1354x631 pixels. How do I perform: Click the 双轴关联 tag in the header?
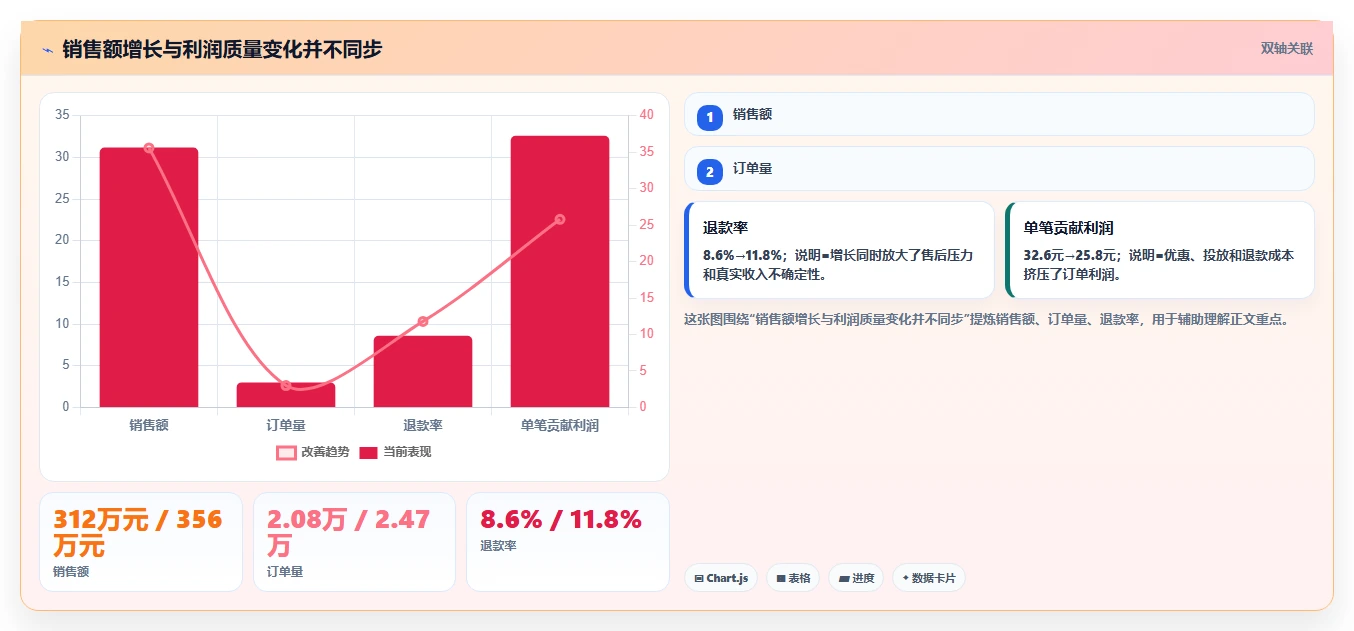pos(1287,48)
